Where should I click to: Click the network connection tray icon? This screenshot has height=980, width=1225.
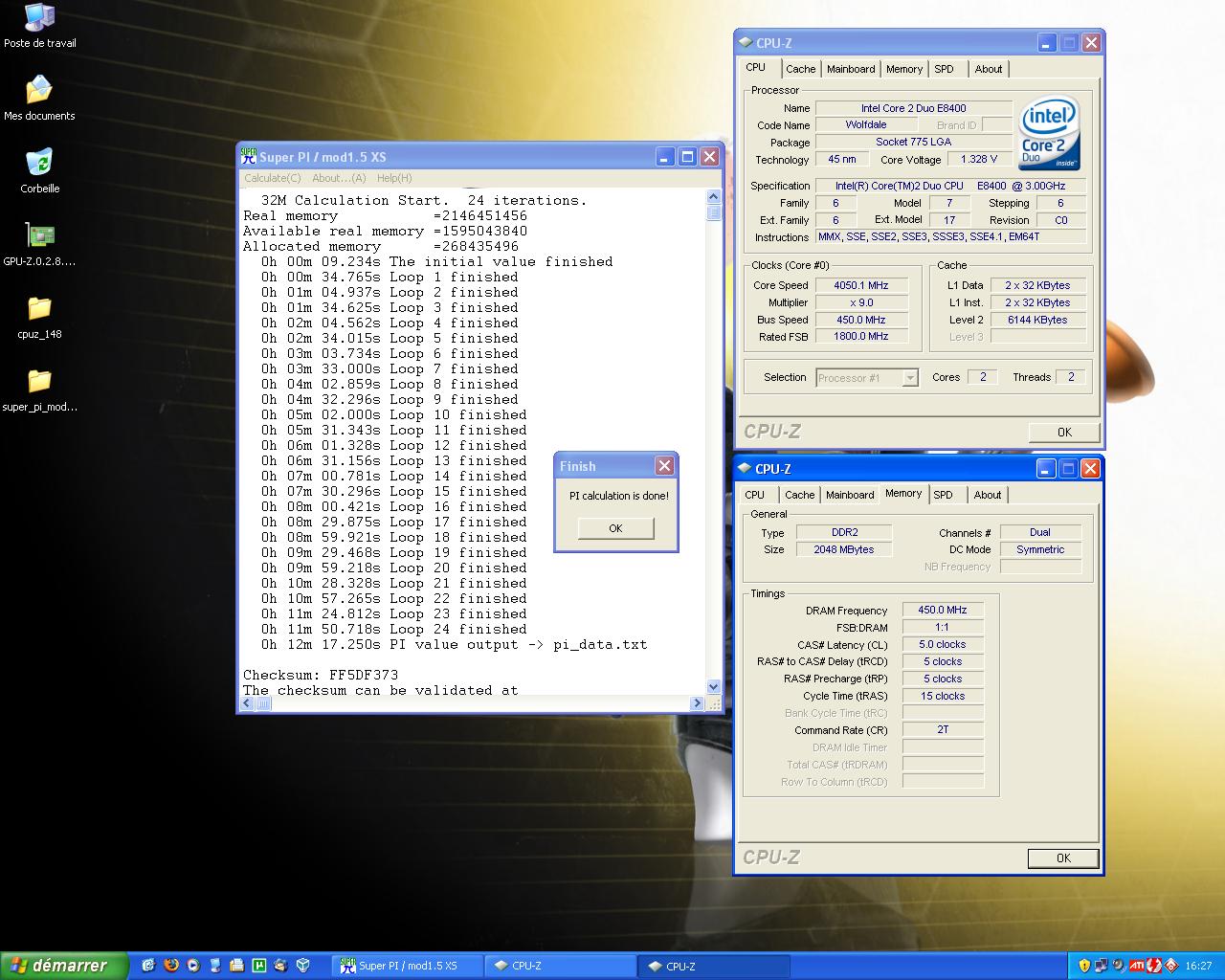tap(1102, 966)
